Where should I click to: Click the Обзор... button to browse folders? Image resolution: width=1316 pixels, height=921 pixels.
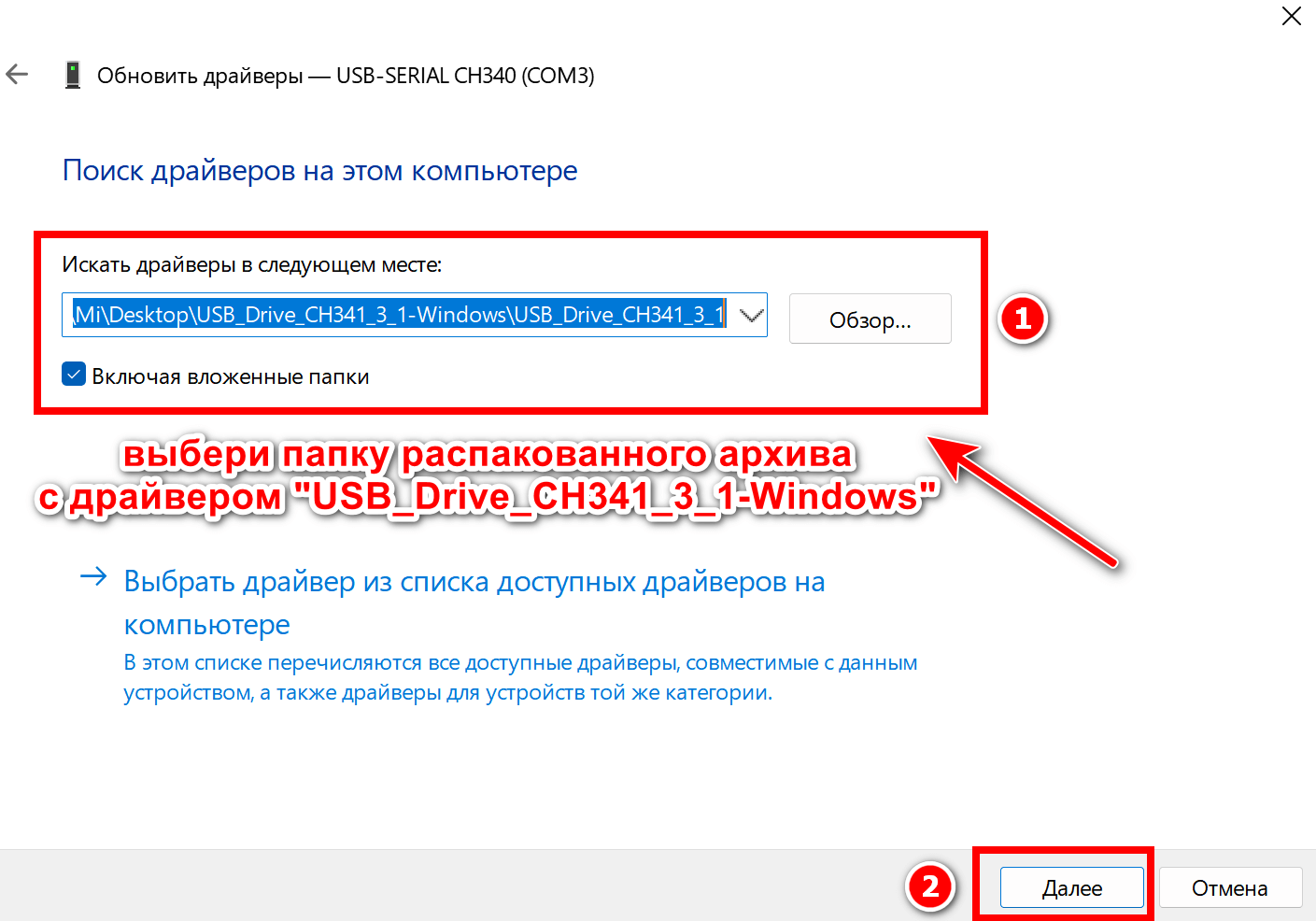(x=870, y=319)
